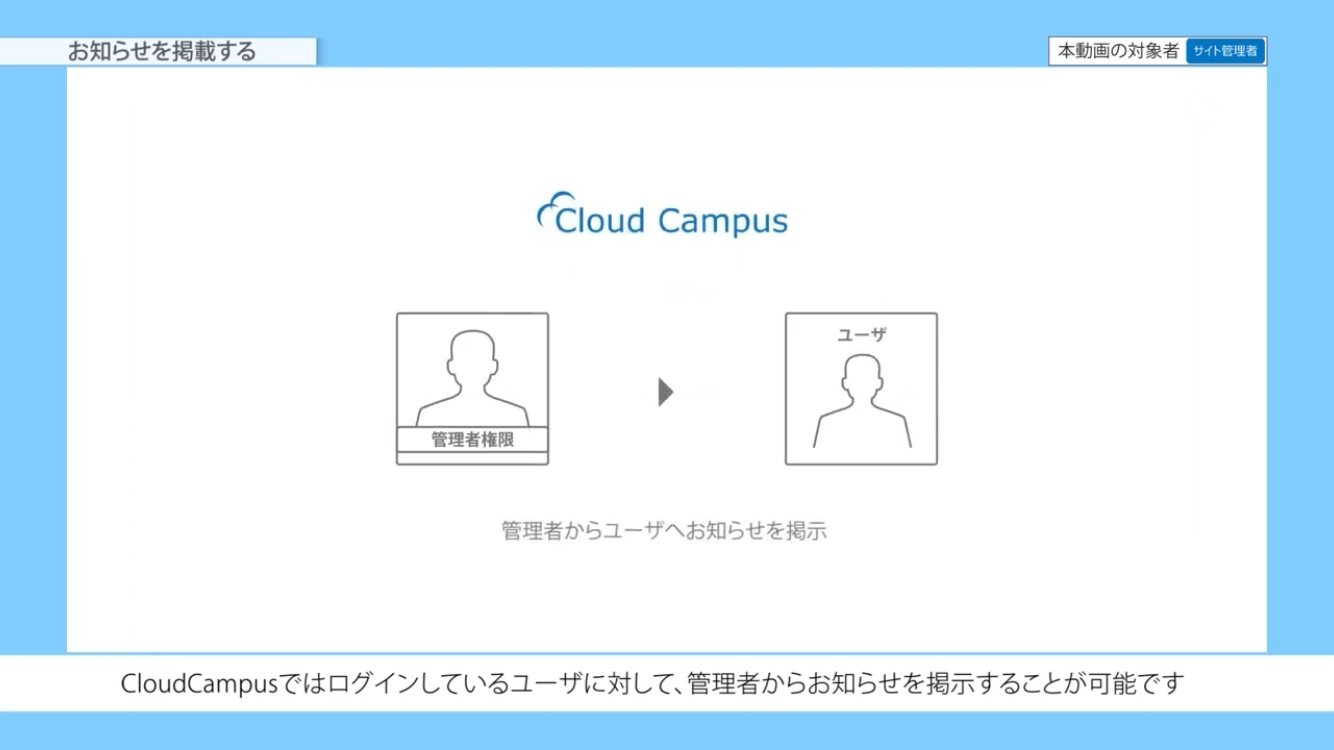Click the 本動画の対象者 text

tap(1119, 51)
